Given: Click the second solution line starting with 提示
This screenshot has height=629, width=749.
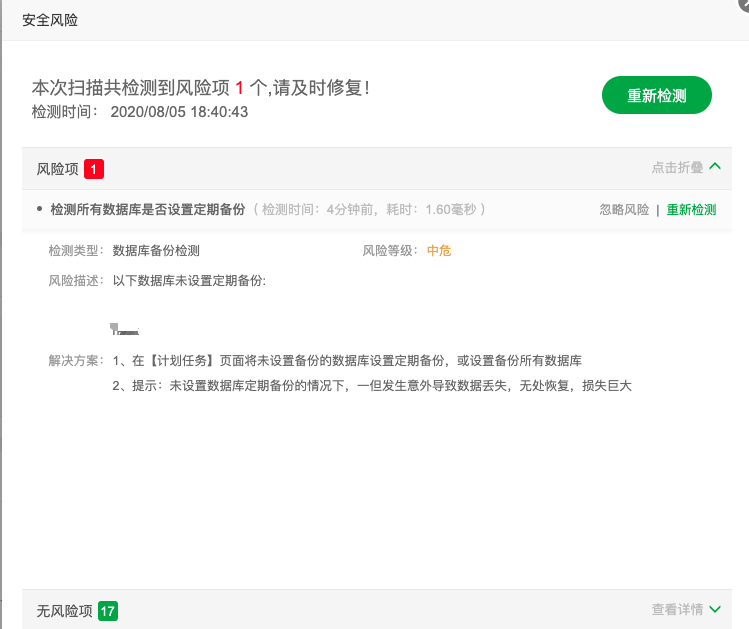Looking at the screenshot, I should tap(372, 385).
